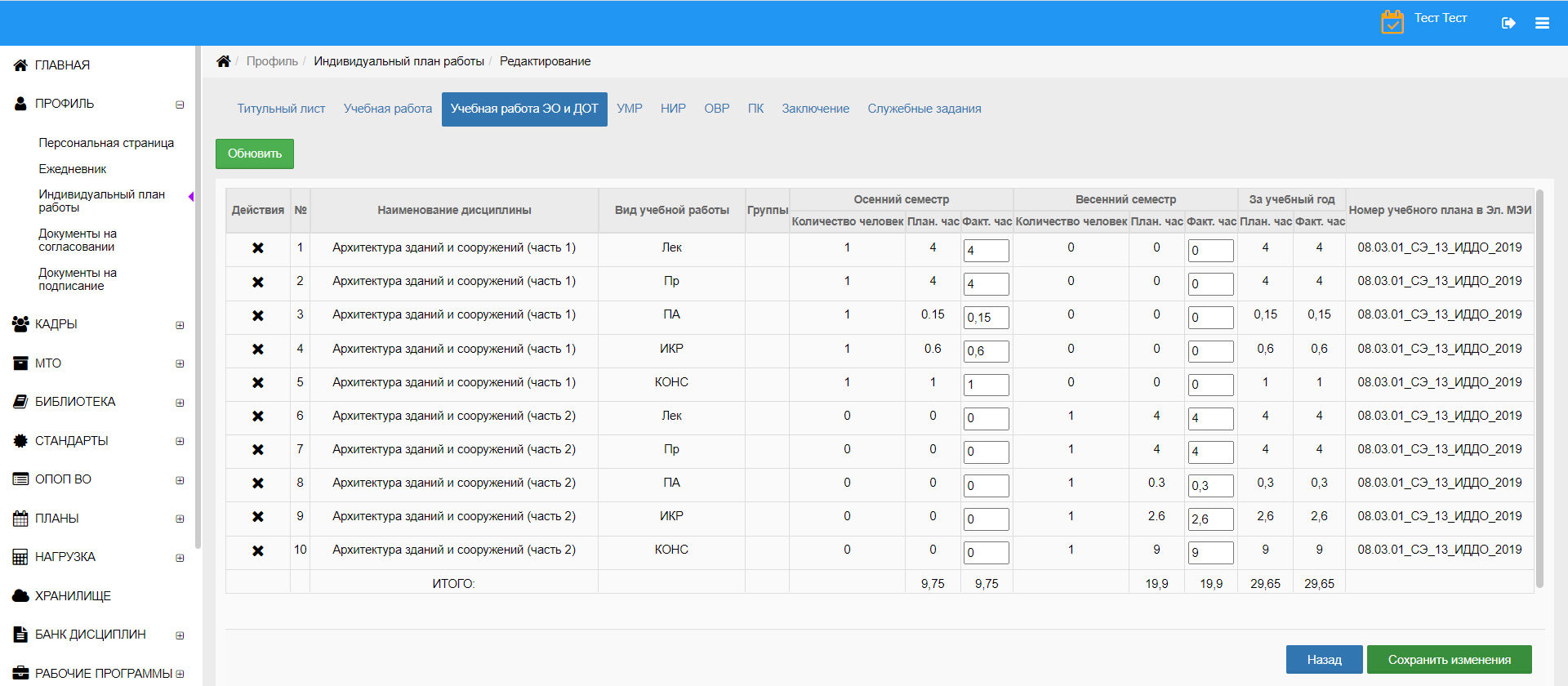
Task: Save with Сохранить изменения button
Action: 1450,660
